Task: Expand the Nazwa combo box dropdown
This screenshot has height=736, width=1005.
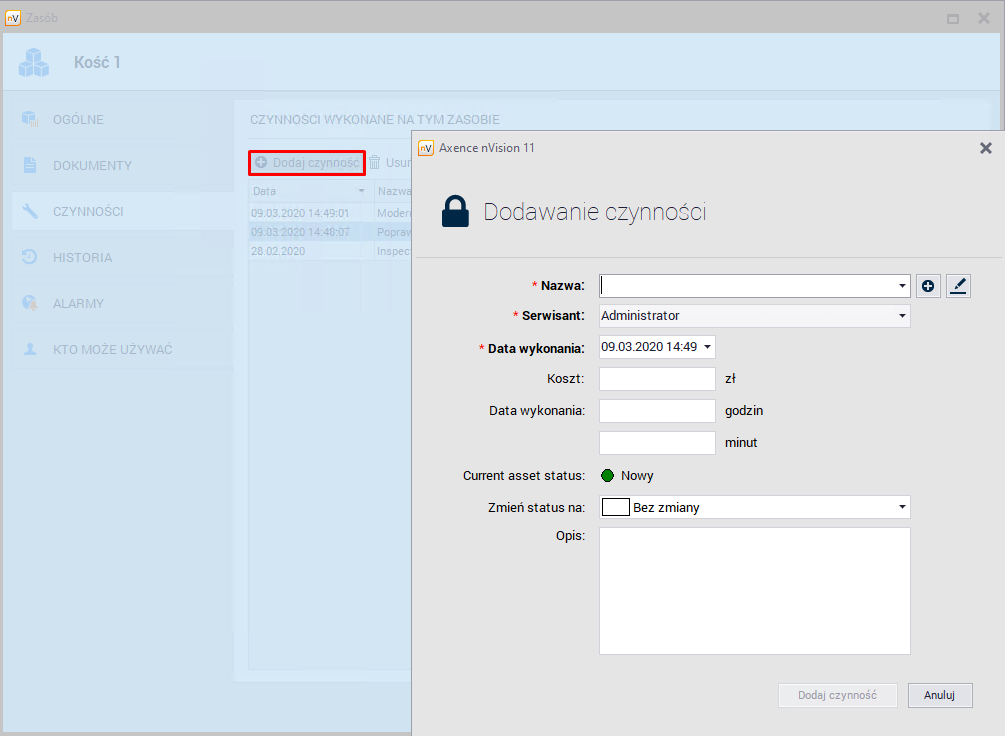Action: (x=902, y=286)
